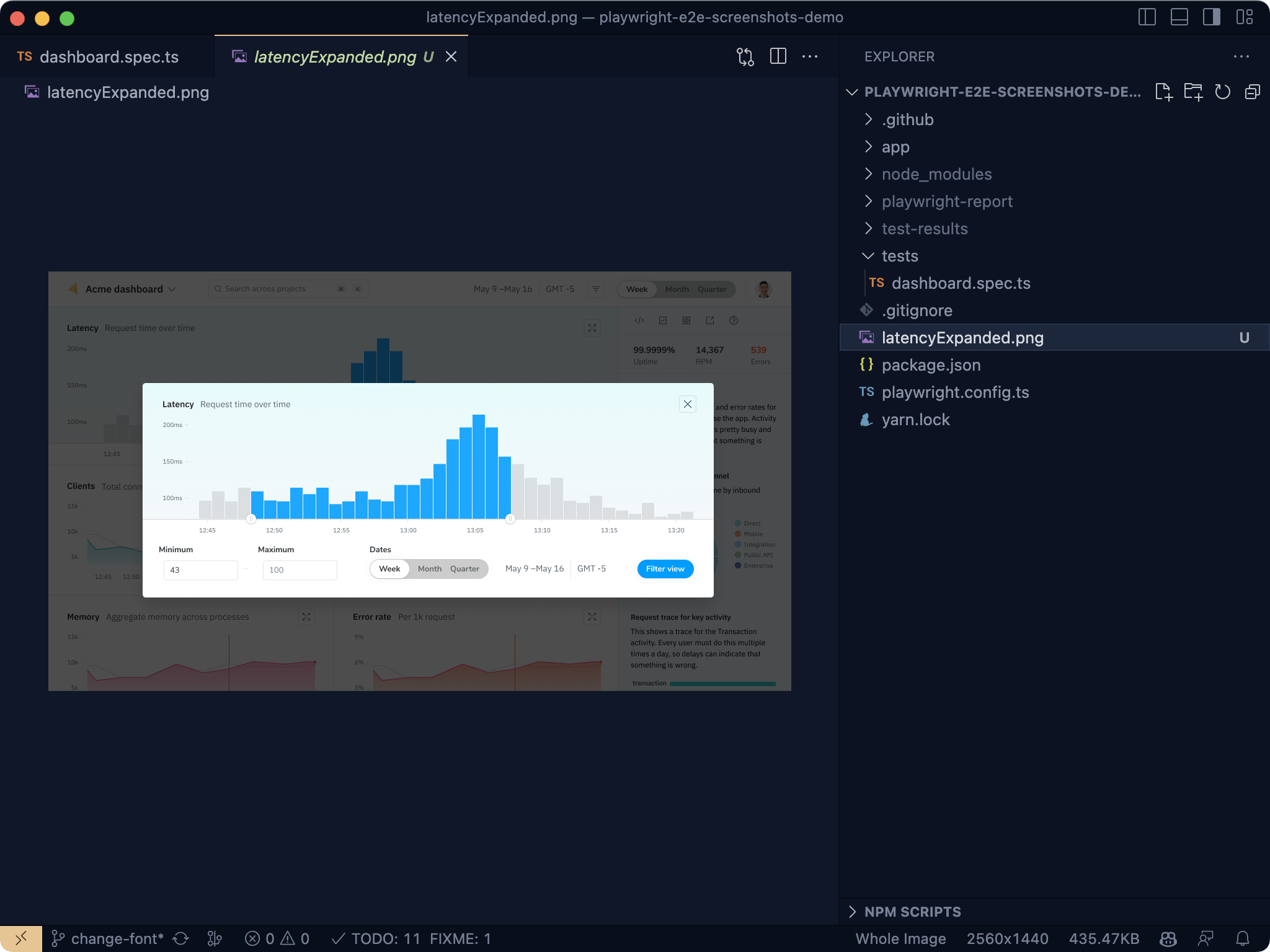Open the Explorer More Actions menu

pos(1242,56)
